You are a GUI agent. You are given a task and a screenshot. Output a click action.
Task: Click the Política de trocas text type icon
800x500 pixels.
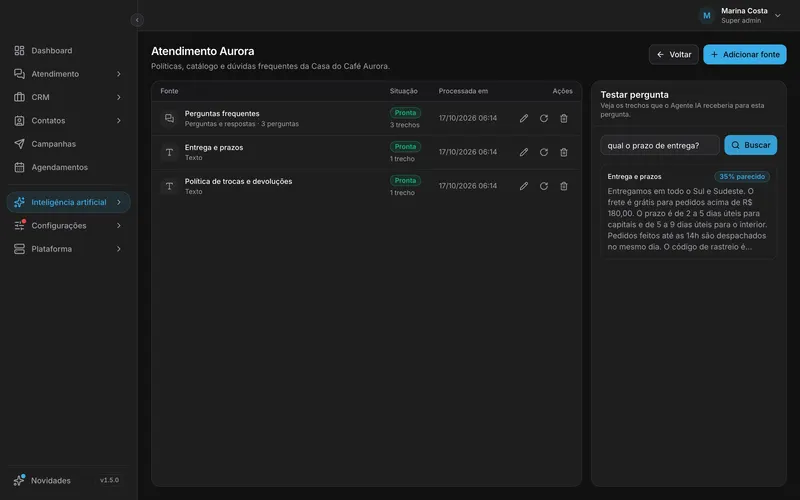(169, 186)
